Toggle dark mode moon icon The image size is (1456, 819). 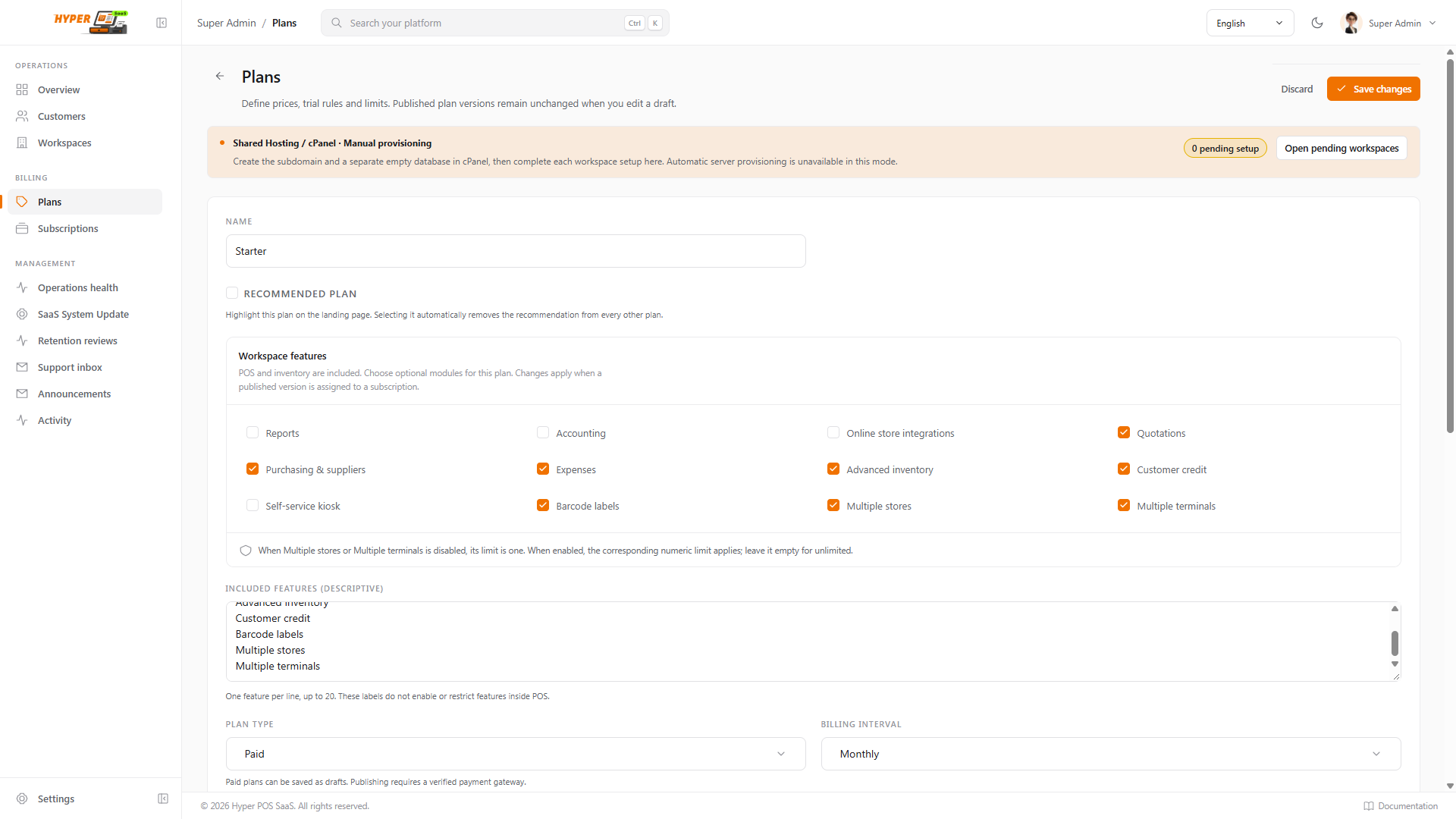click(x=1317, y=23)
